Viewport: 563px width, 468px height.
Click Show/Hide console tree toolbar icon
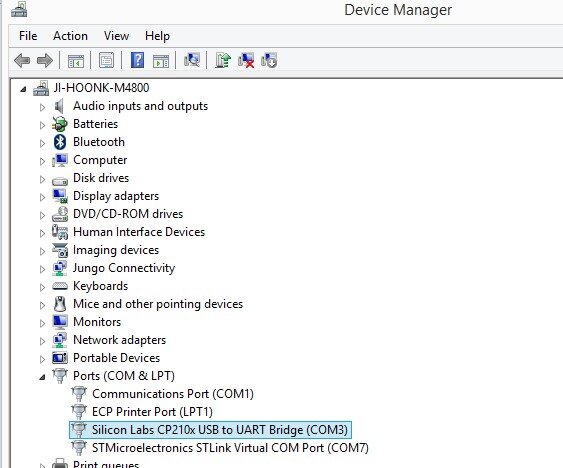tap(76, 60)
